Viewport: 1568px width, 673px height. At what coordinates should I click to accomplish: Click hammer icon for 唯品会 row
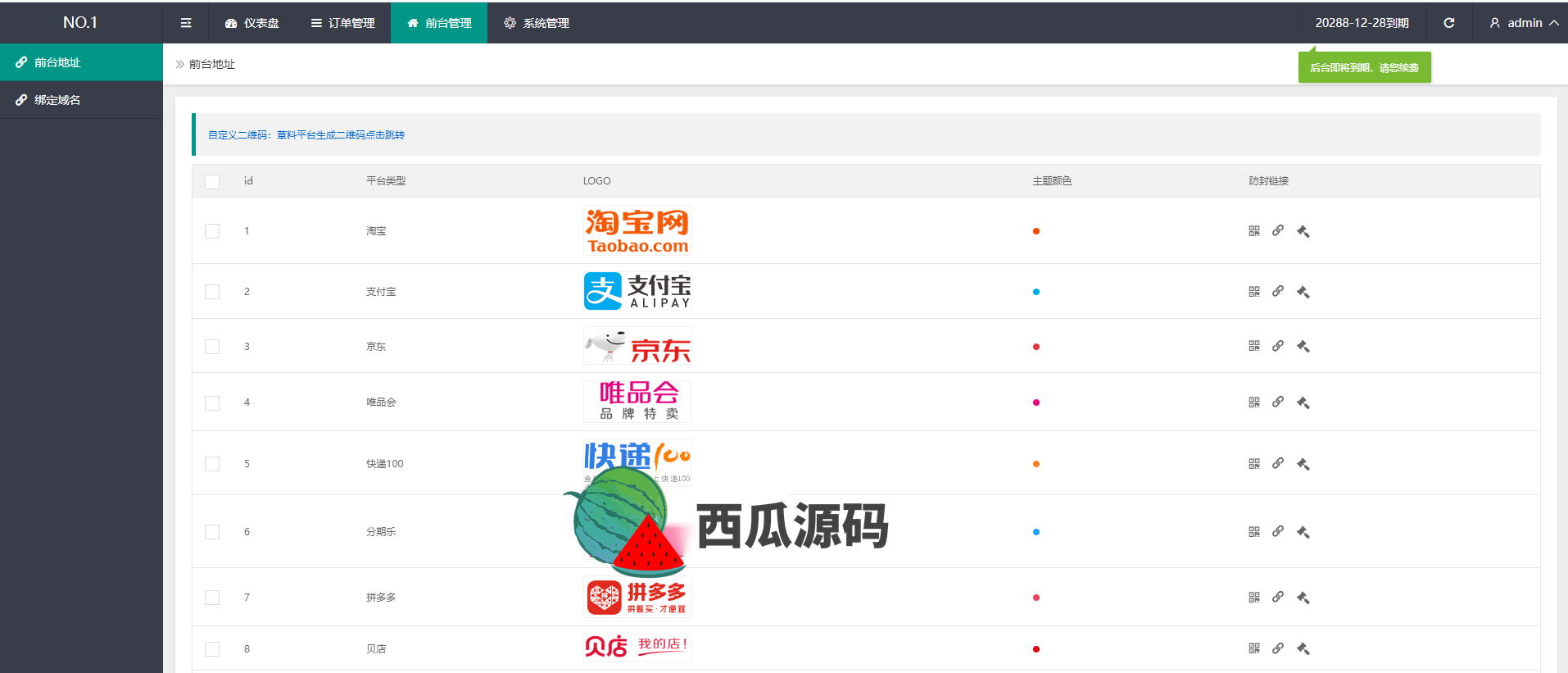click(x=1303, y=402)
